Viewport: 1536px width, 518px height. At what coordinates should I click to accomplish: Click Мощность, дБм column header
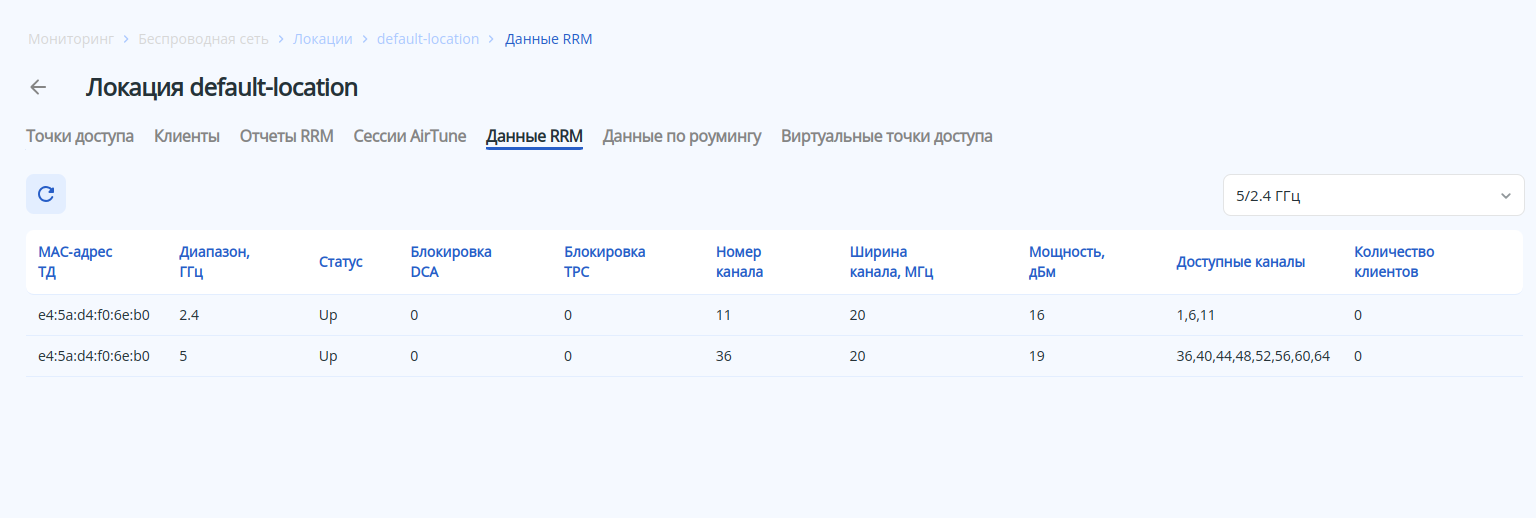pos(1066,262)
